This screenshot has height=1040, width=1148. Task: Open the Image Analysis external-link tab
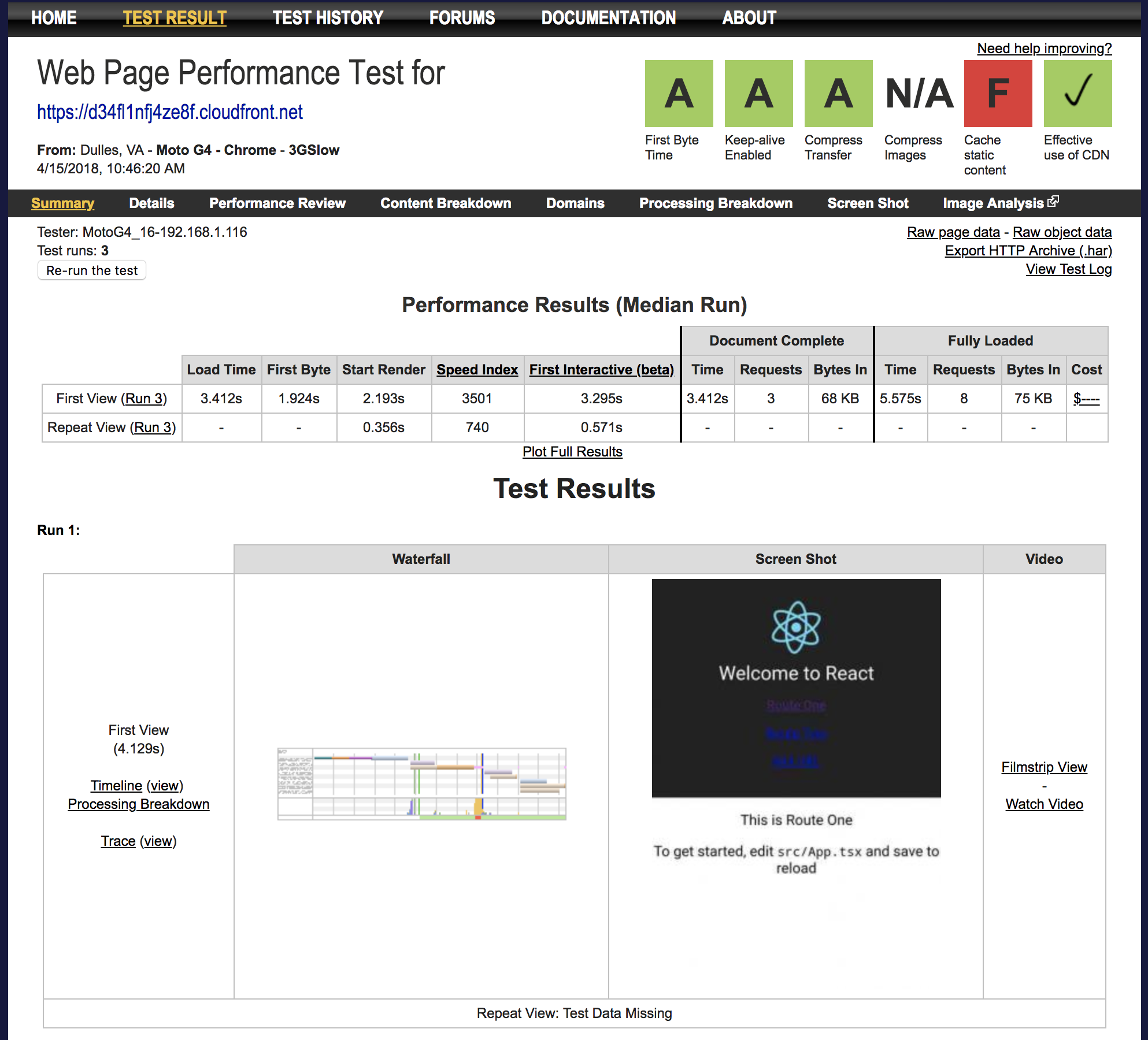point(1000,203)
